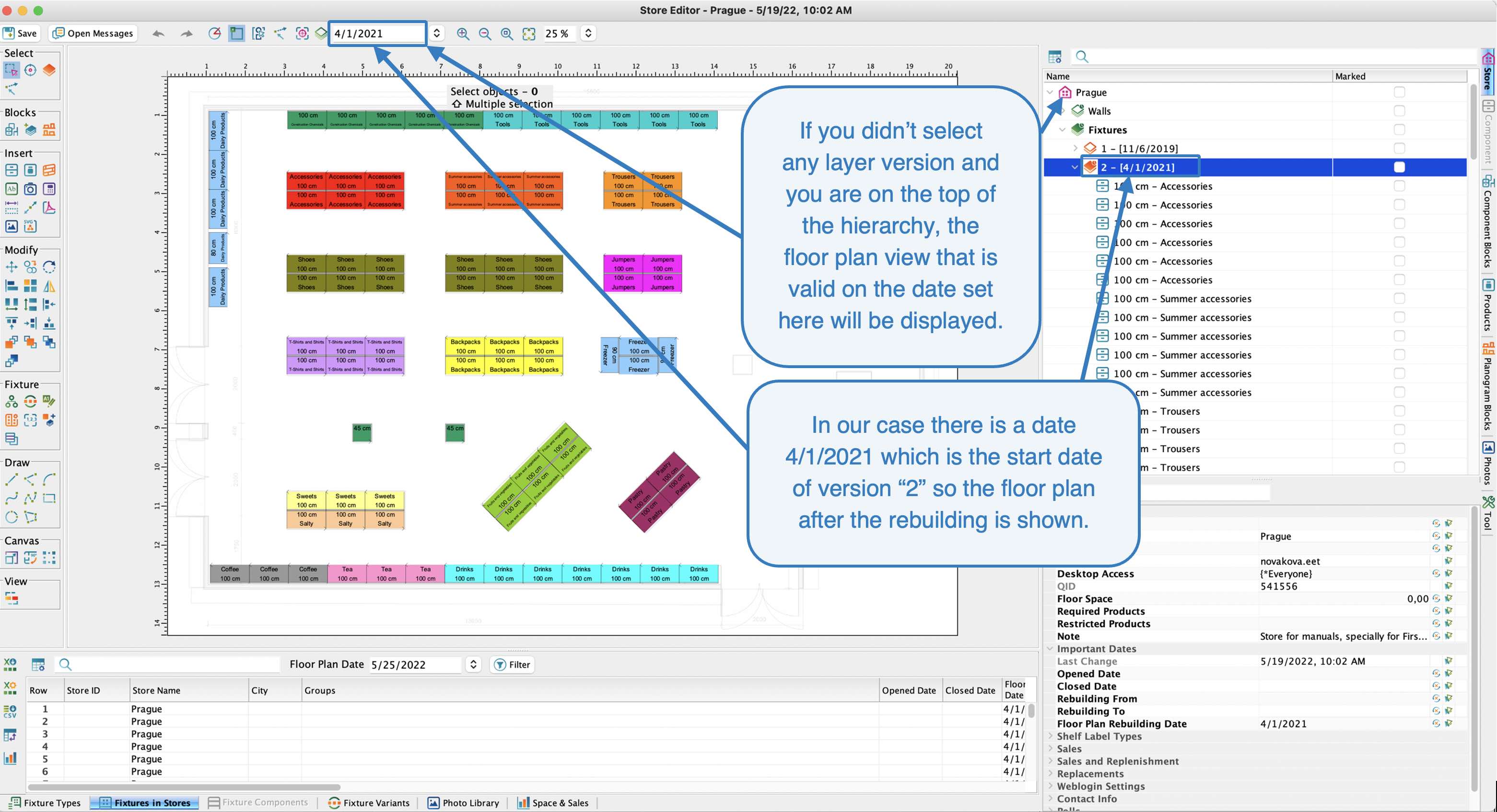The height and width of the screenshot is (812, 1497).
Task: Check the Marked box of first Summer accessories row
Action: click(1399, 299)
